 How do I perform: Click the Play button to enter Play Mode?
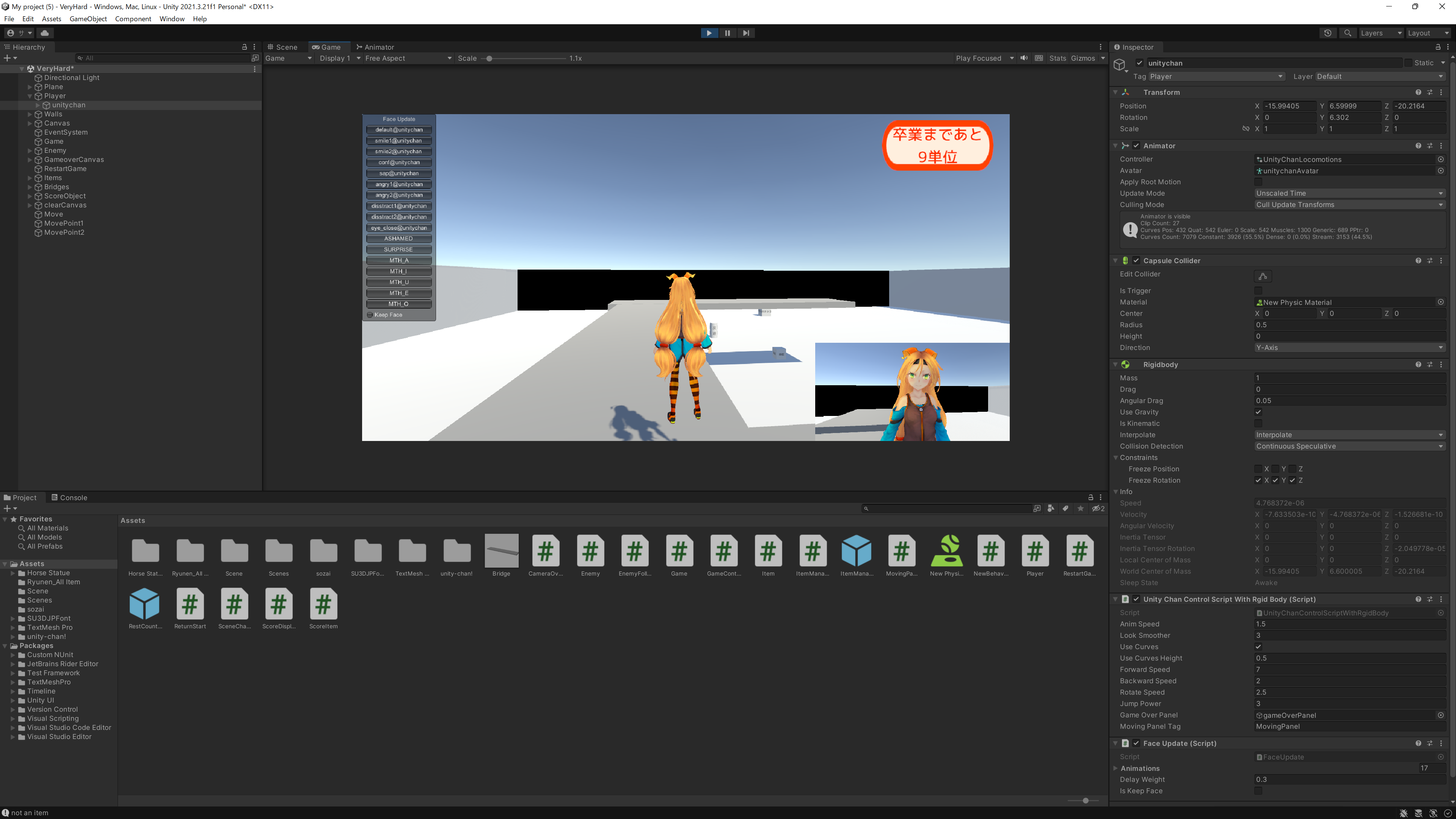[x=709, y=33]
